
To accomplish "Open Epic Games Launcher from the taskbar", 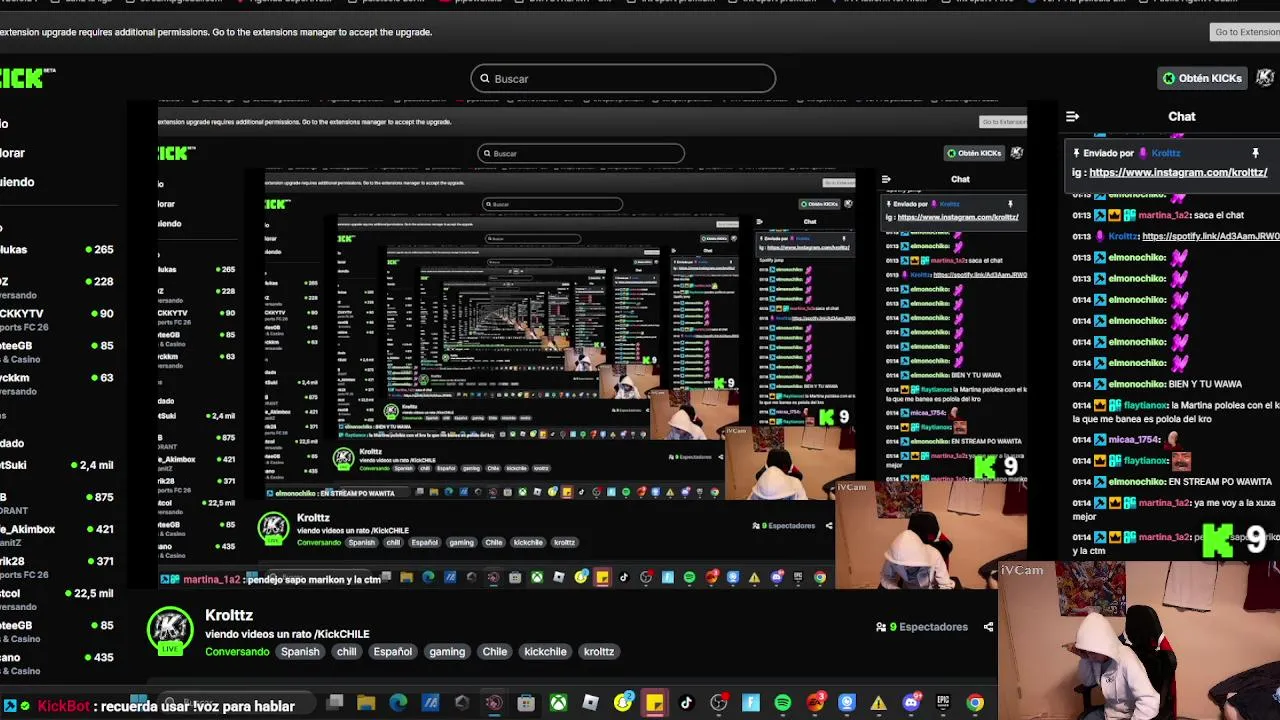I will tap(943, 703).
